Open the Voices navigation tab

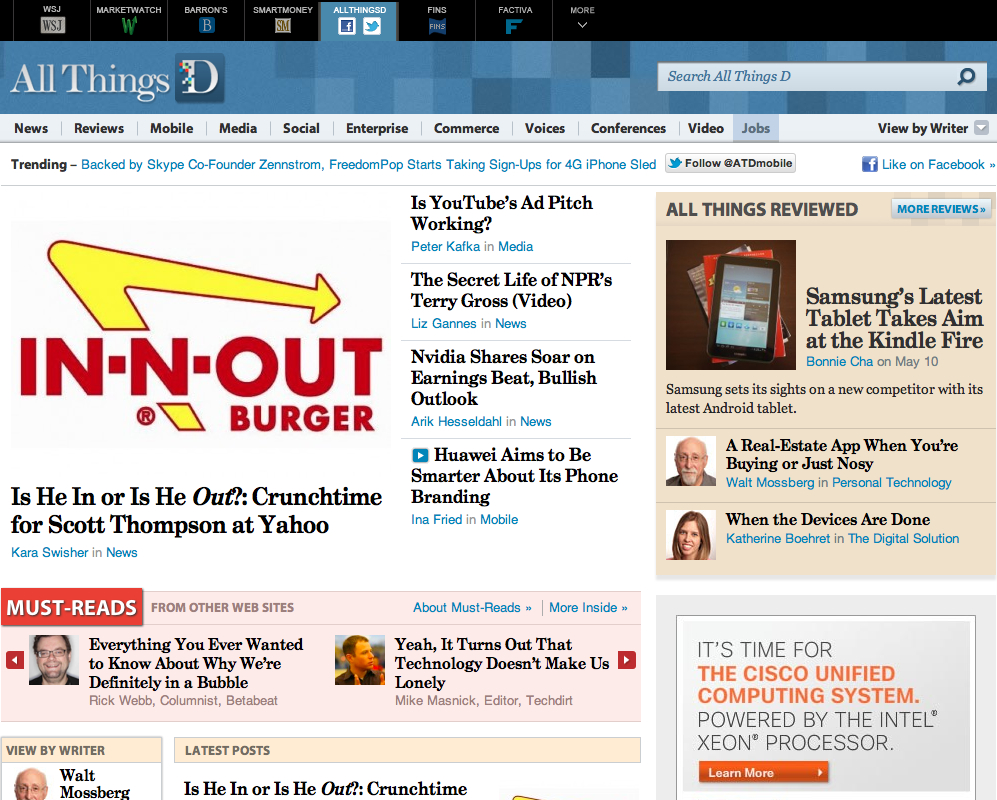[545, 128]
